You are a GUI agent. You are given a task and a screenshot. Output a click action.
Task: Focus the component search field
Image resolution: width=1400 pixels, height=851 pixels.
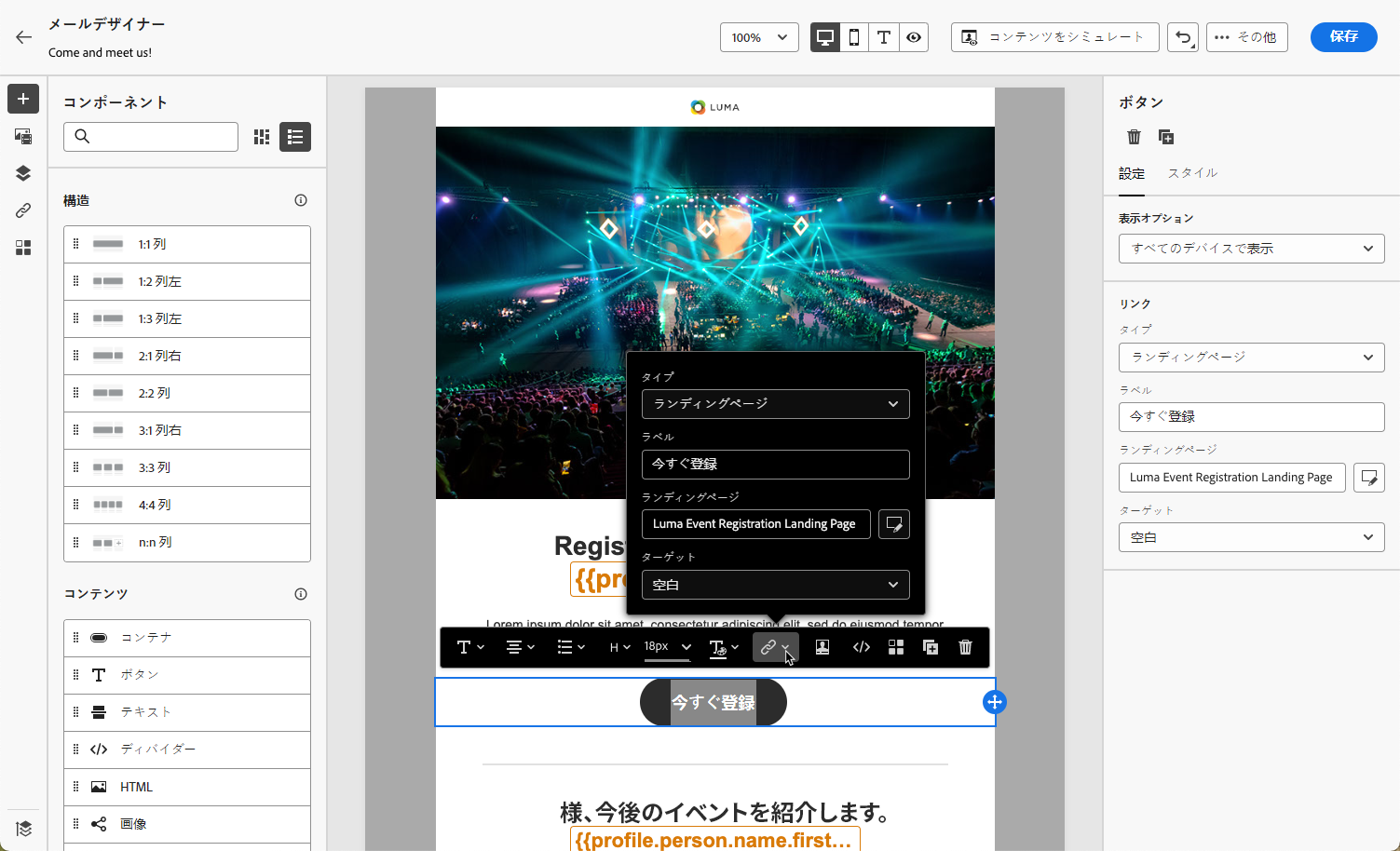(x=151, y=137)
